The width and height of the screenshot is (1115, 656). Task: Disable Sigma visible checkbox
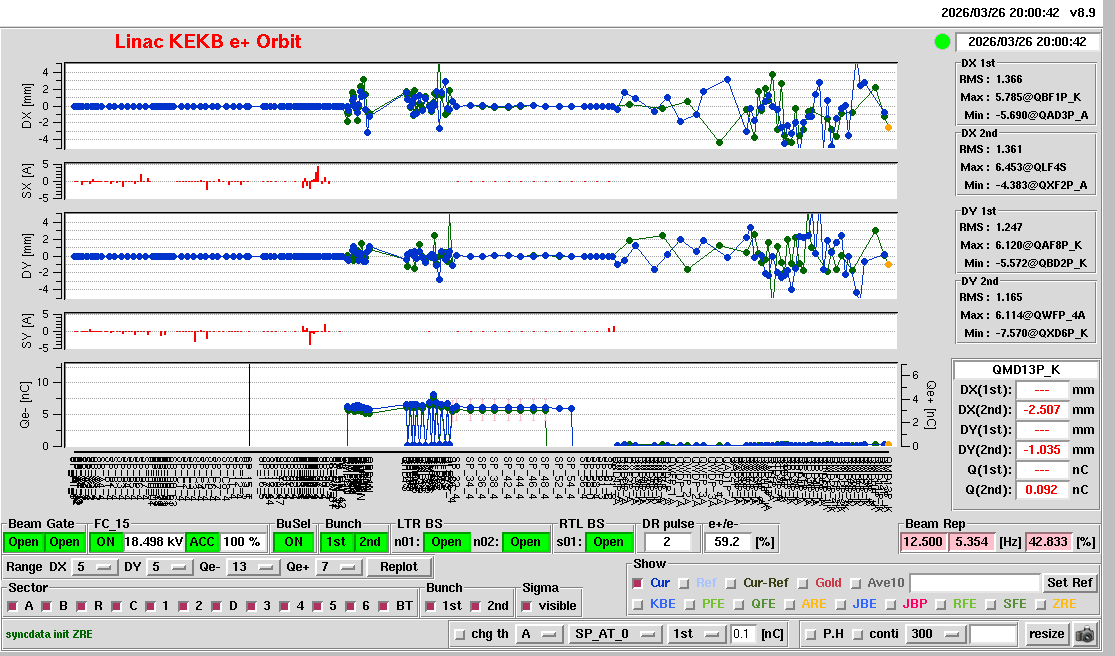(x=527, y=606)
